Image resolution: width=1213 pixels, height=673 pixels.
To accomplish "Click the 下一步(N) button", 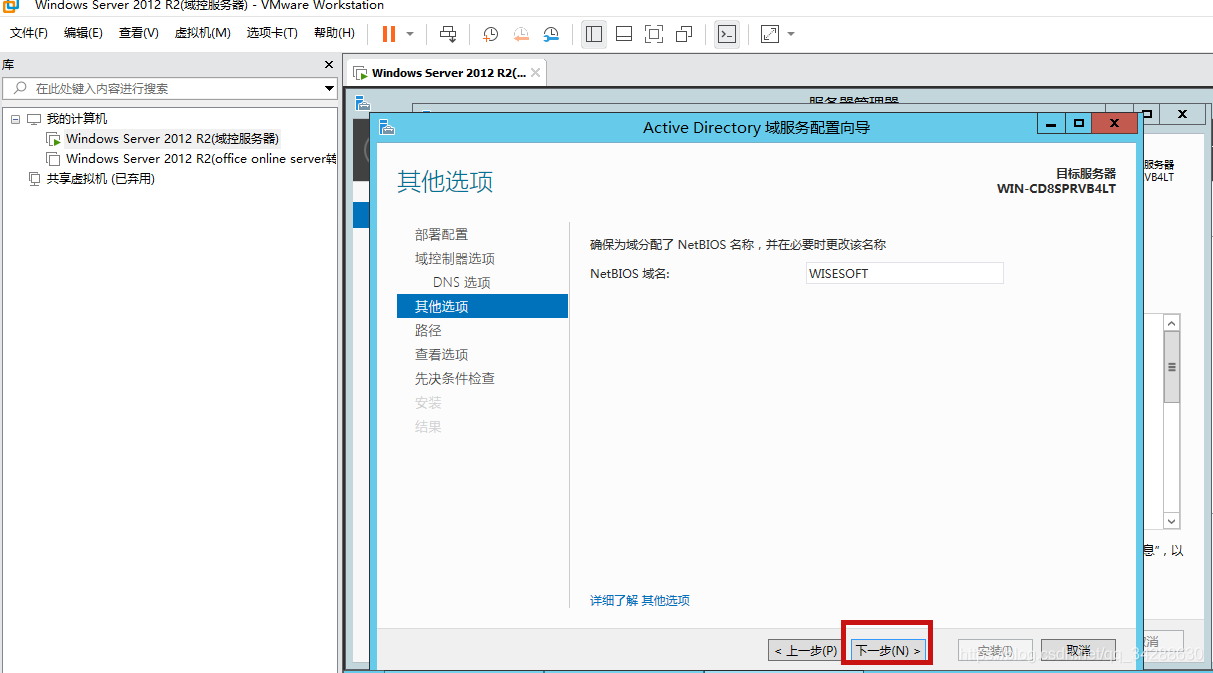I will point(887,651).
